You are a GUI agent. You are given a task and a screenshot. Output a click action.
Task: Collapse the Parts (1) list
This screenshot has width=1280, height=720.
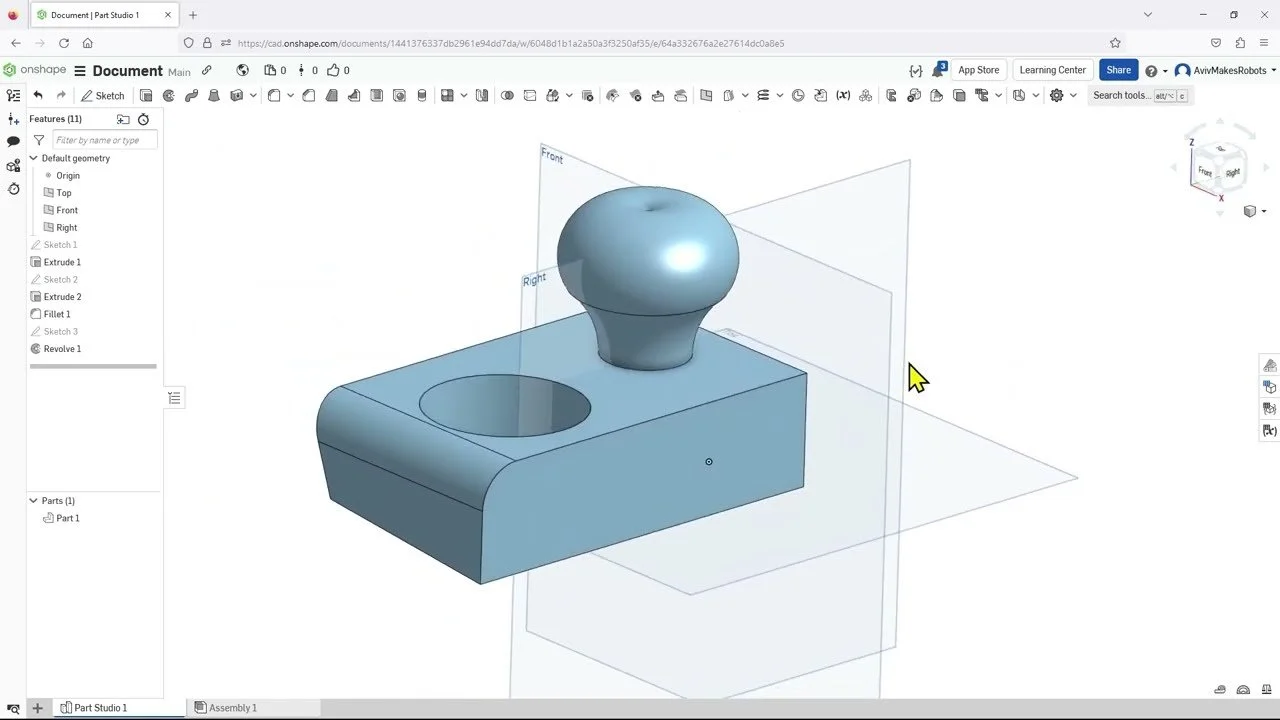(x=33, y=500)
